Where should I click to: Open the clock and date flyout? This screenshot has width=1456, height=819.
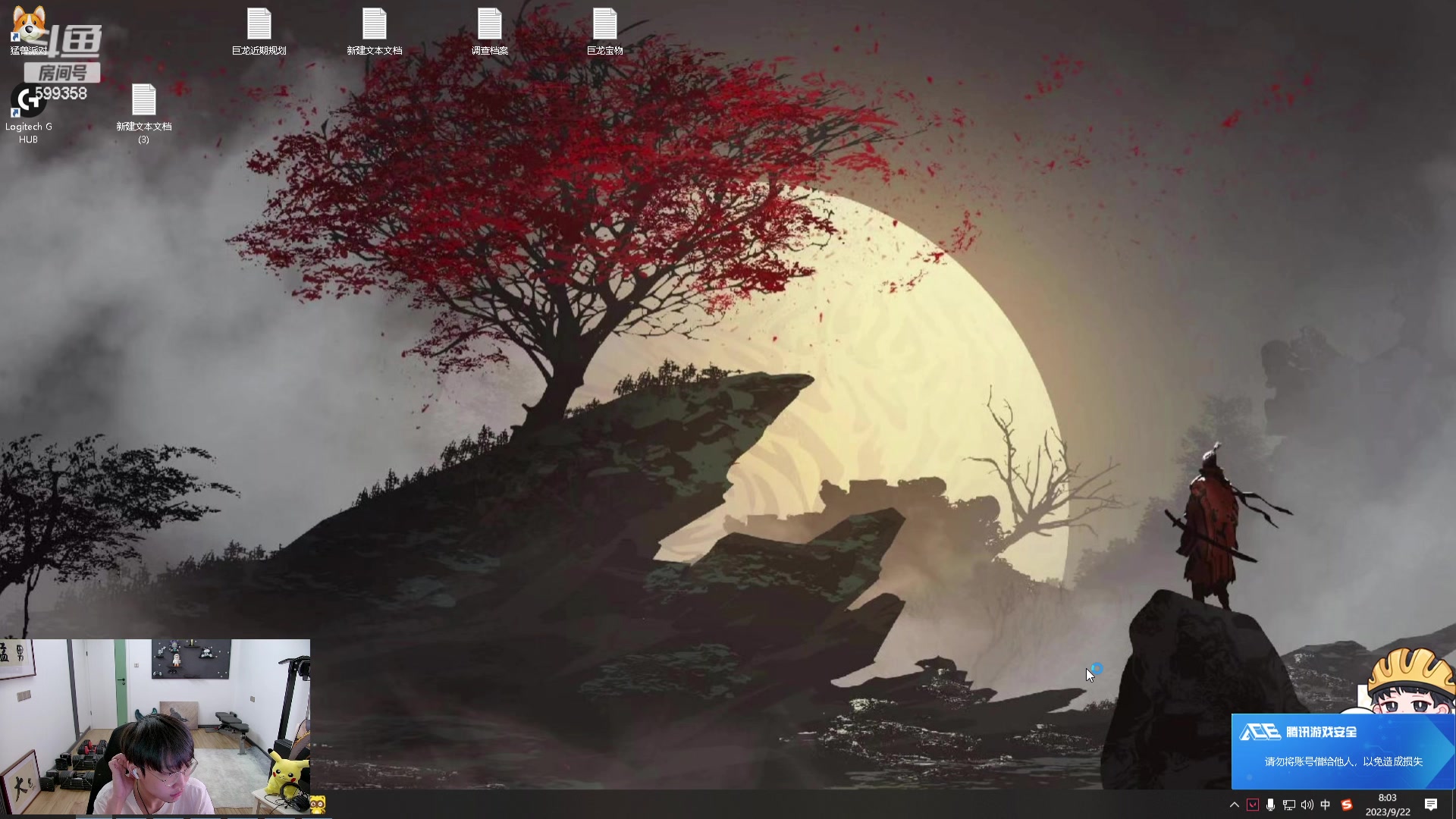[1387, 805]
